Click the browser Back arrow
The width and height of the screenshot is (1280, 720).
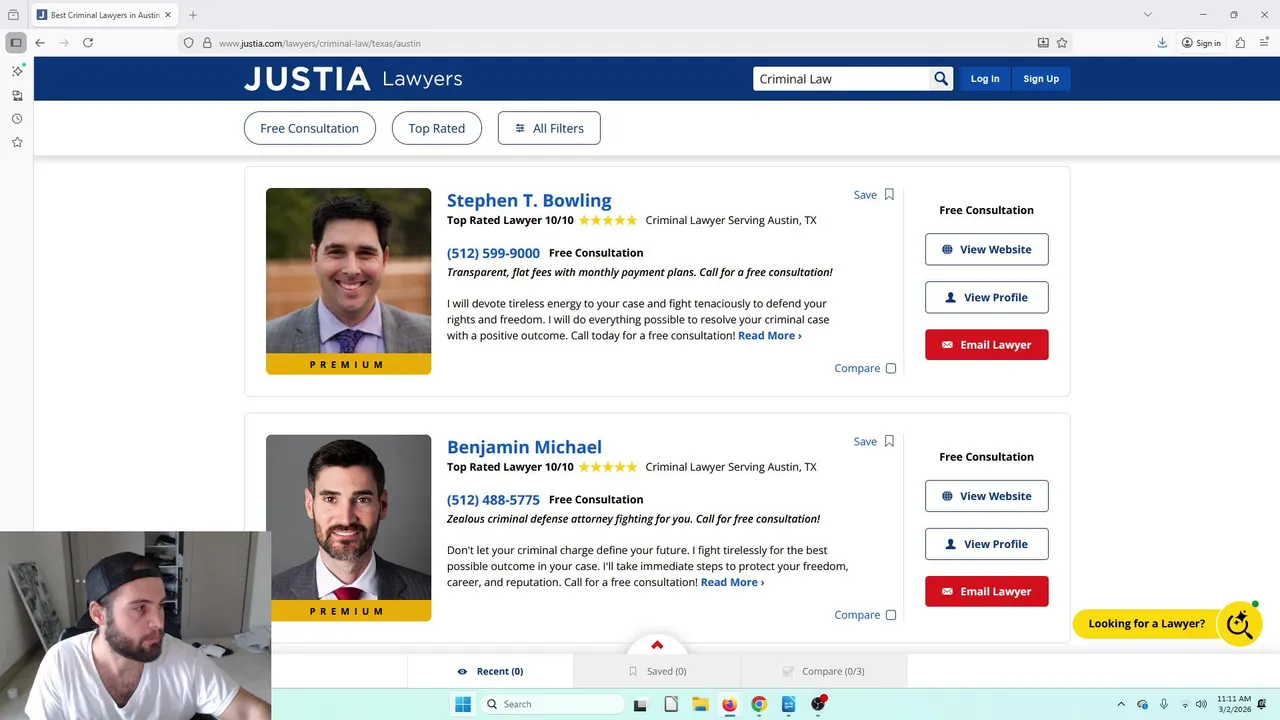[x=40, y=43]
